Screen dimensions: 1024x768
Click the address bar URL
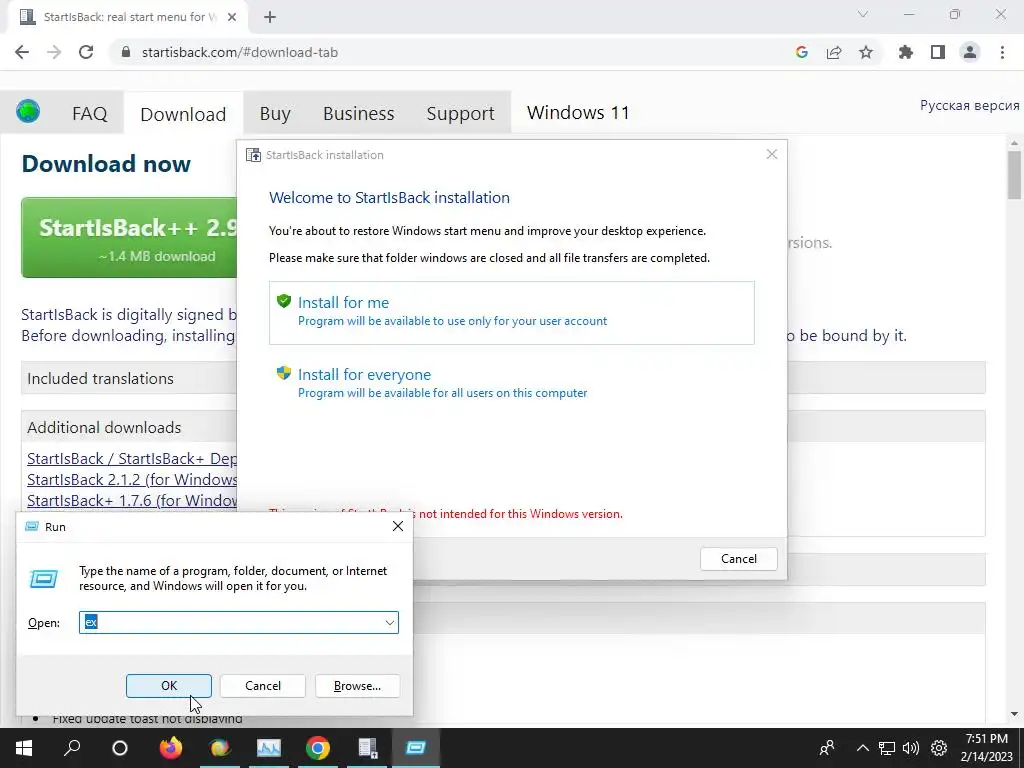(x=240, y=52)
